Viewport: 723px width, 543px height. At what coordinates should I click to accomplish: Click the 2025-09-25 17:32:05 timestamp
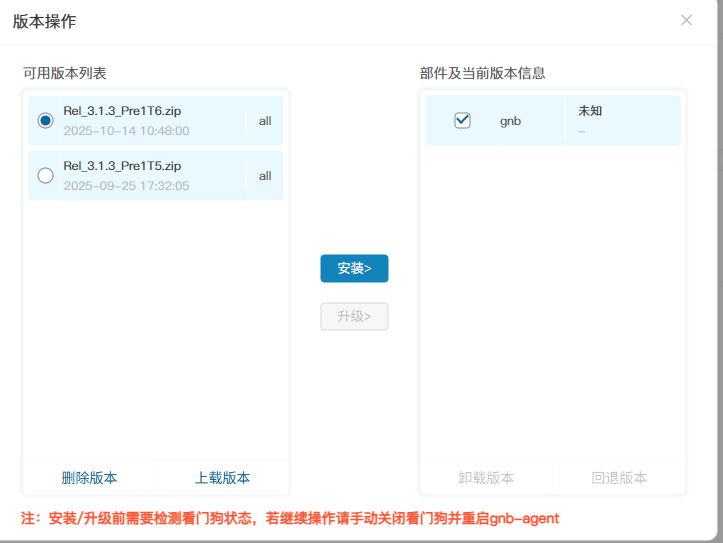(x=126, y=186)
